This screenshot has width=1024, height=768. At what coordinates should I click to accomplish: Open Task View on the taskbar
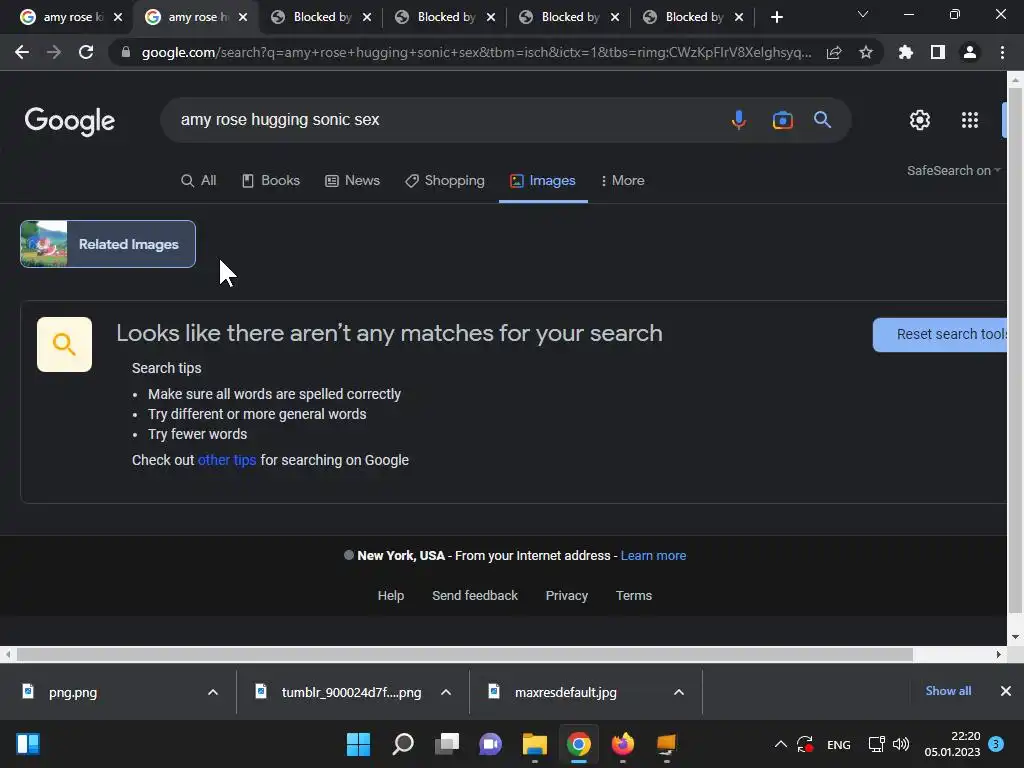point(447,744)
